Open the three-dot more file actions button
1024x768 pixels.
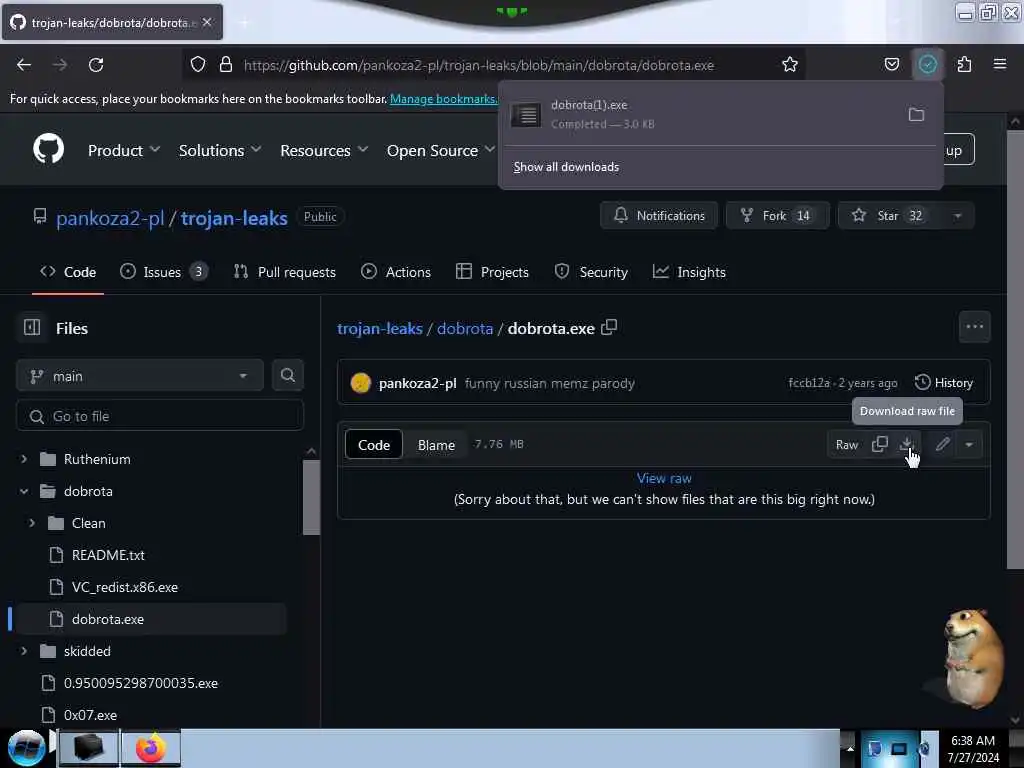[974, 327]
